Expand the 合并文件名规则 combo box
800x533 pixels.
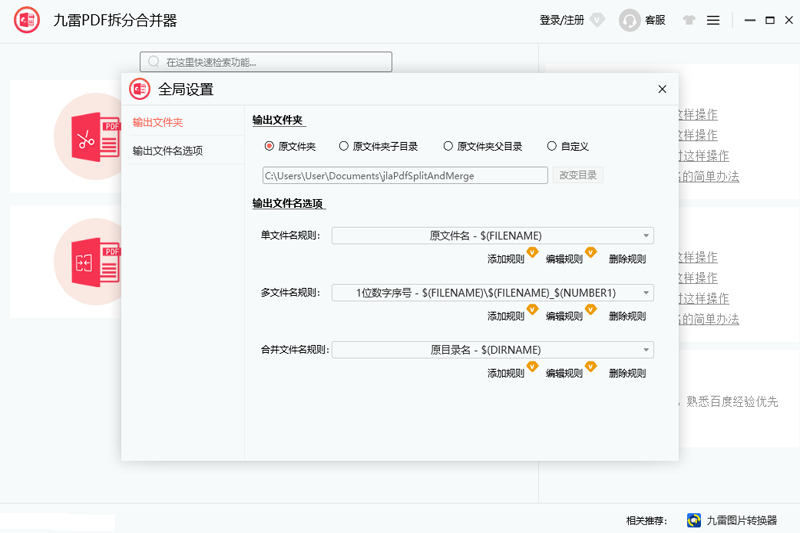647,350
